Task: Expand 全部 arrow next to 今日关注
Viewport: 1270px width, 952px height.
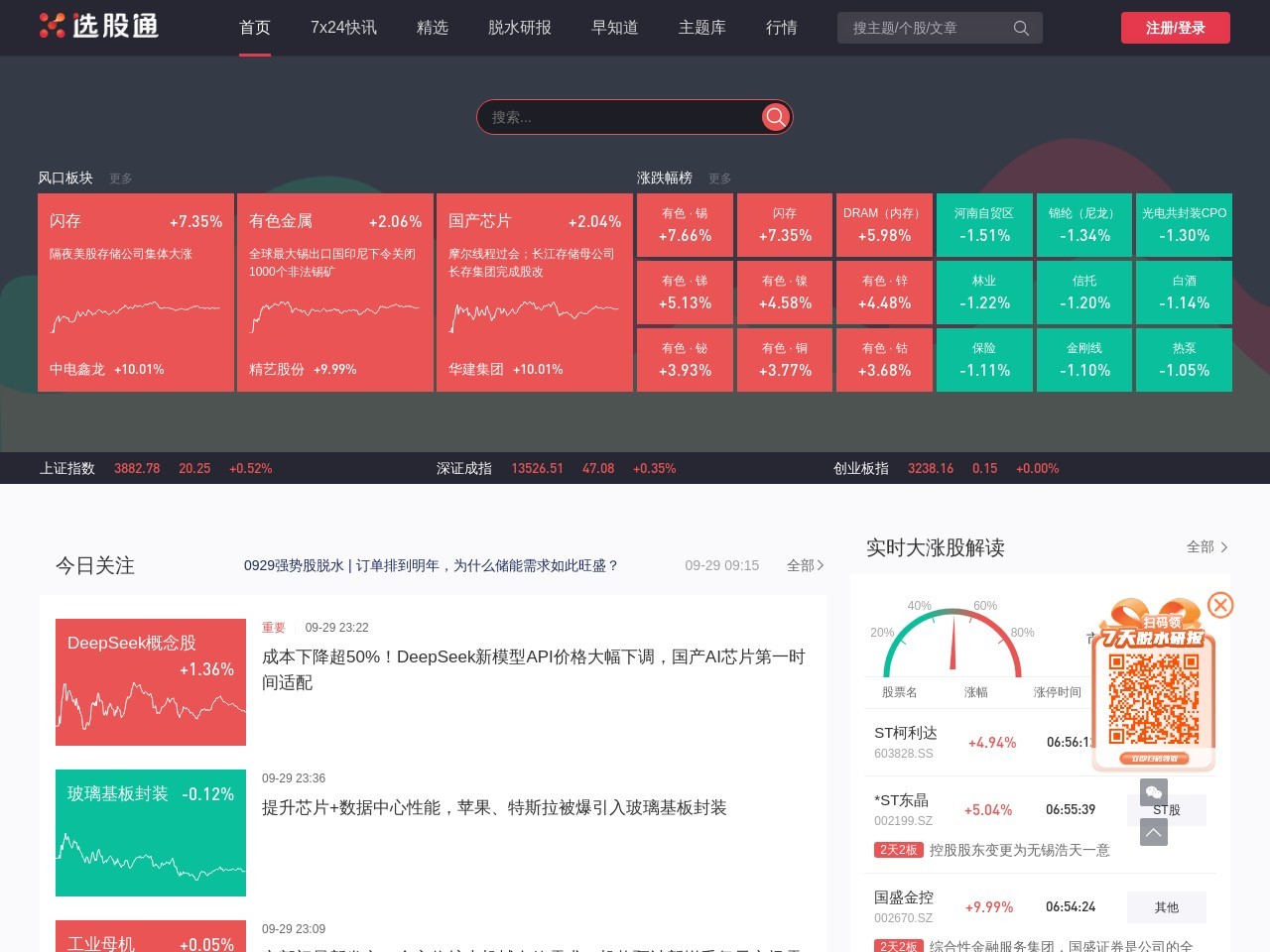Action: 806,565
